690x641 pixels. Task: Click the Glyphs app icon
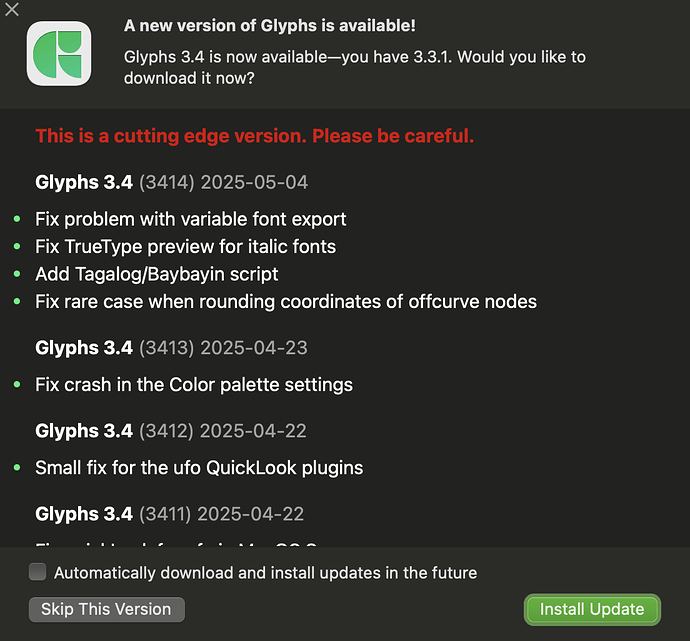tap(59, 54)
